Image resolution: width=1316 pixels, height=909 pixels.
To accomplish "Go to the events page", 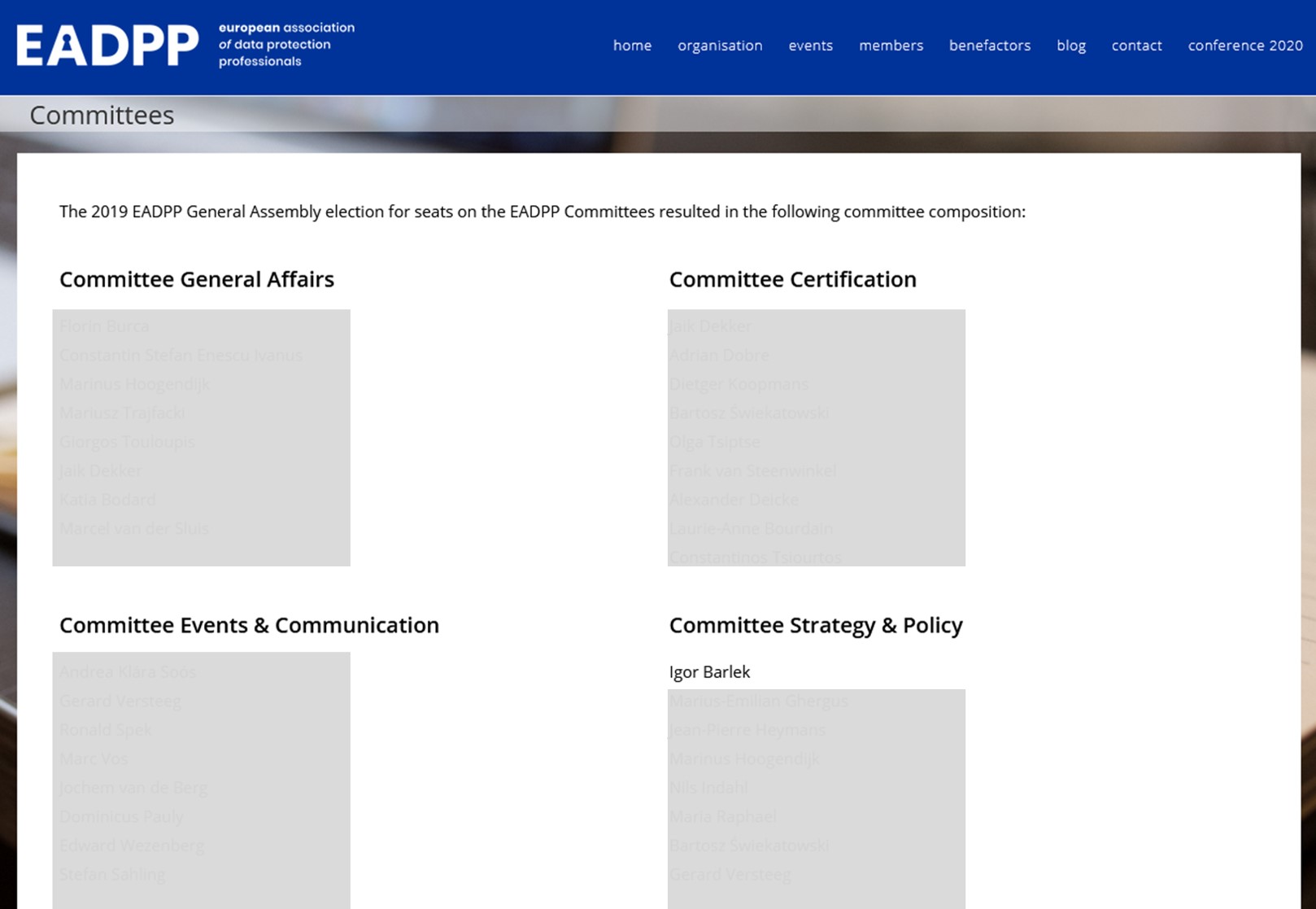I will (x=810, y=46).
